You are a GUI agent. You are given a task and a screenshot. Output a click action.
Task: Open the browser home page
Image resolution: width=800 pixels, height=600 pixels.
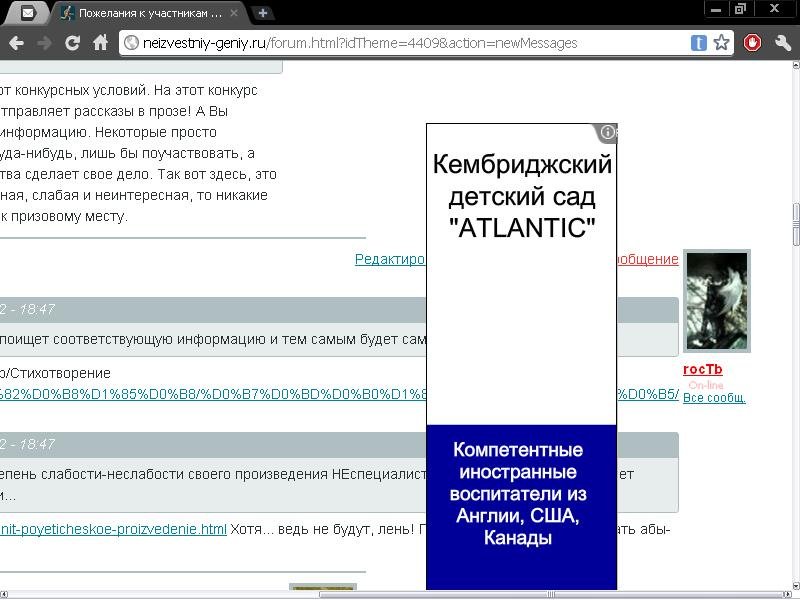101,42
